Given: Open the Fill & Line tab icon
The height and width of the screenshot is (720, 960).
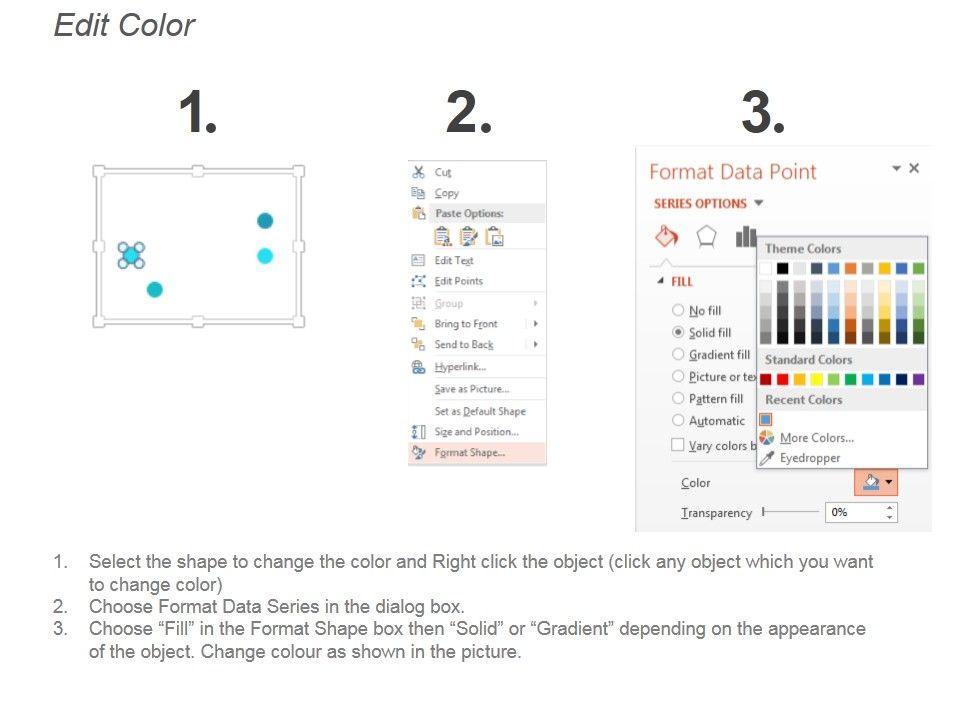Looking at the screenshot, I should 667,236.
